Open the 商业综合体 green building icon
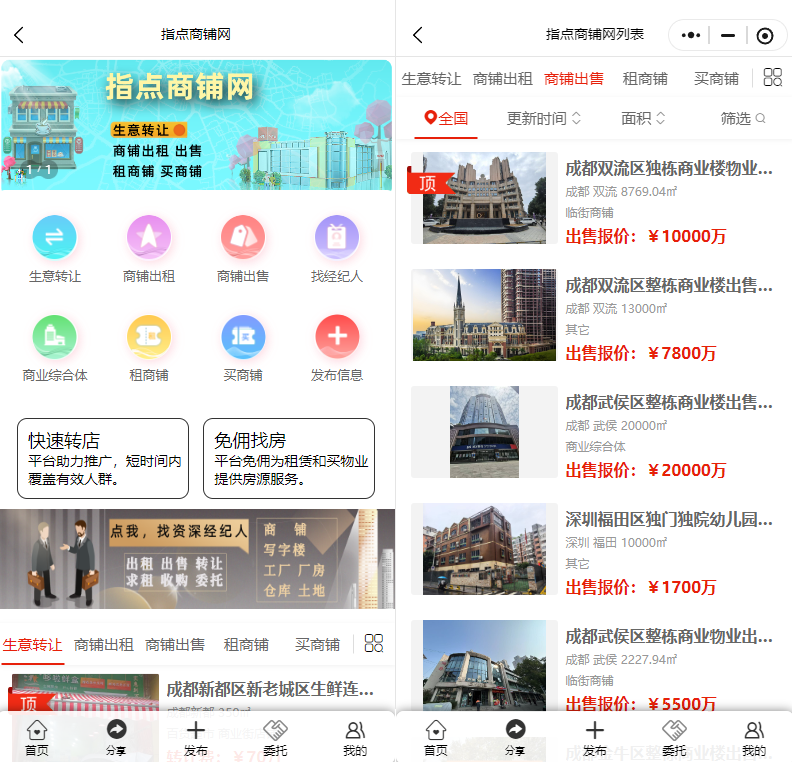 pos(55,336)
